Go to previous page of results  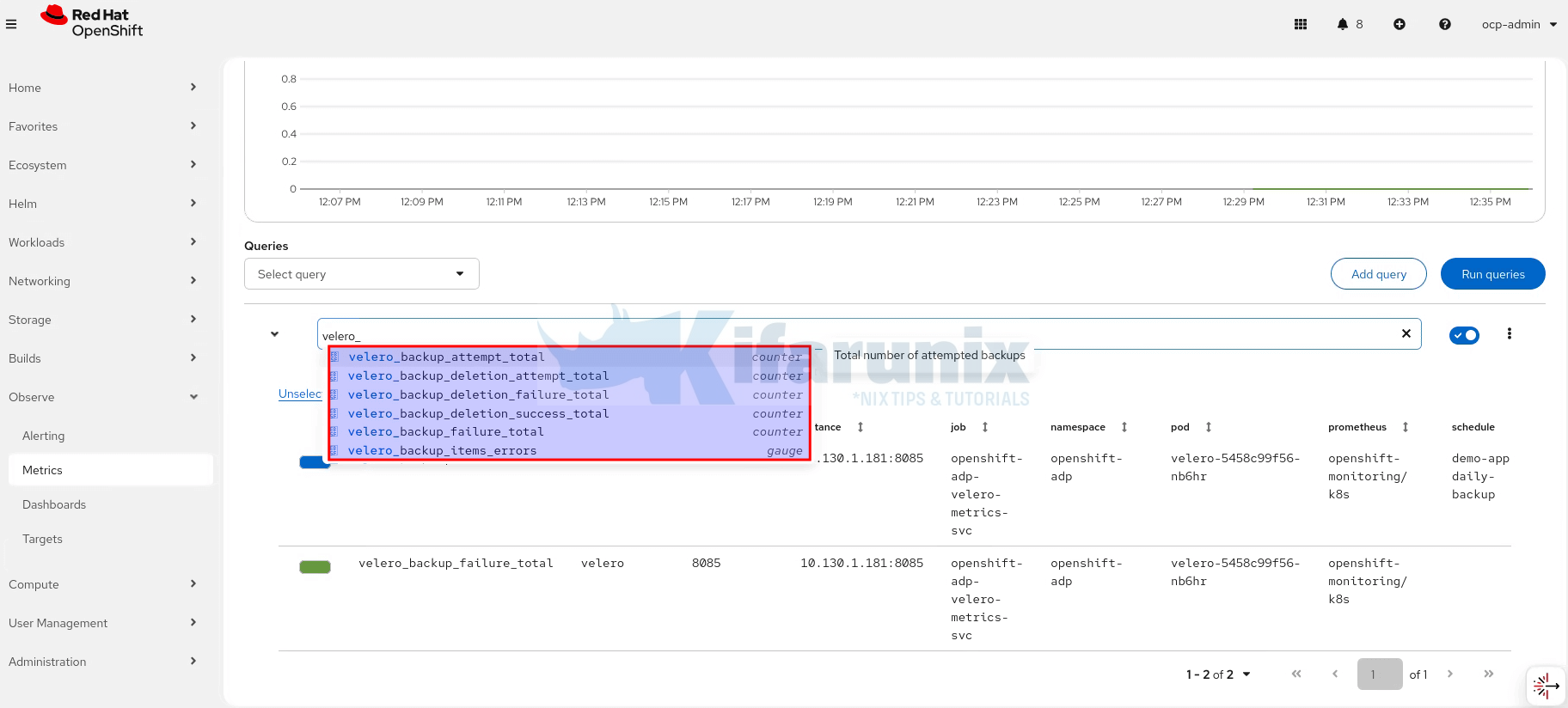coord(1335,674)
